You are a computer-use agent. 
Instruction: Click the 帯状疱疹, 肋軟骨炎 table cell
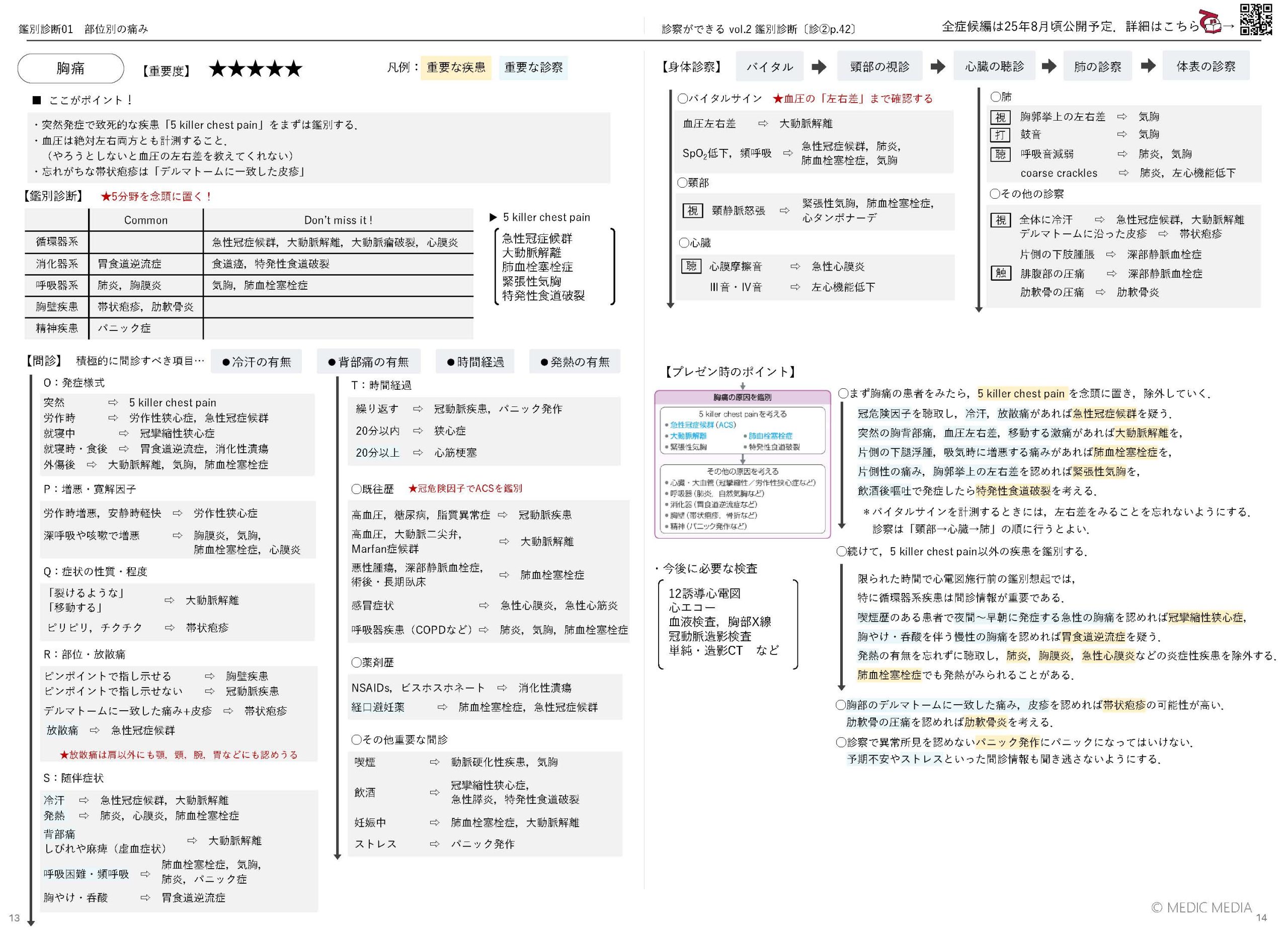pos(145,307)
